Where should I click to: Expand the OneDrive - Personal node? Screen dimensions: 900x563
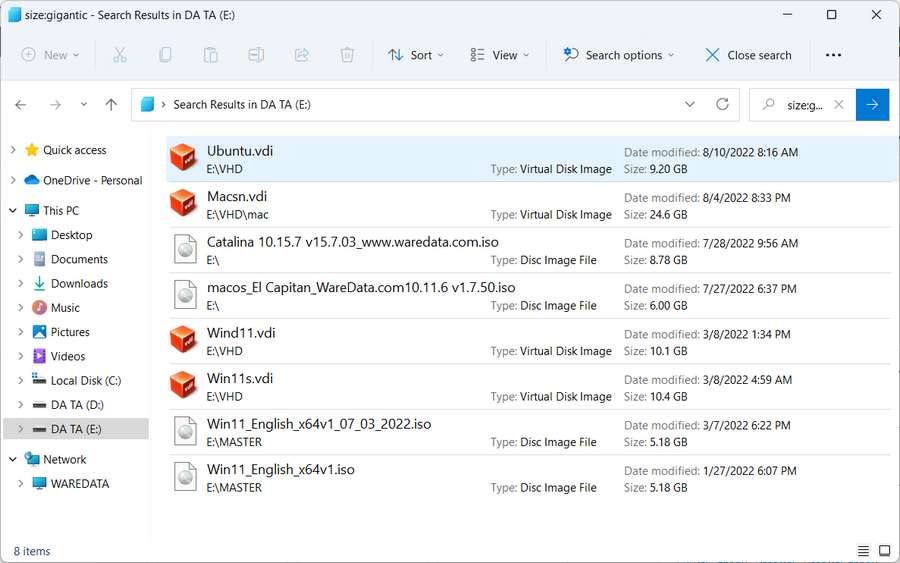point(13,180)
